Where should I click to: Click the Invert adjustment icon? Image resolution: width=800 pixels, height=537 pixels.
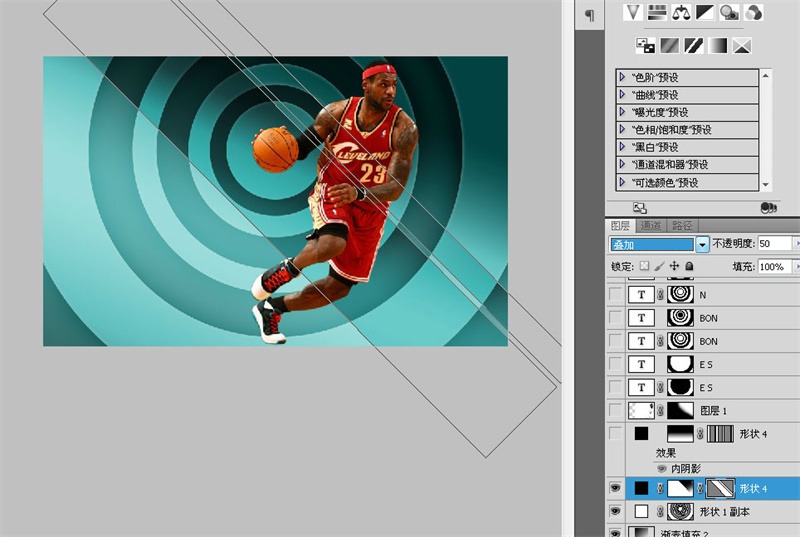pyautogui.click(x=645, y=45)
